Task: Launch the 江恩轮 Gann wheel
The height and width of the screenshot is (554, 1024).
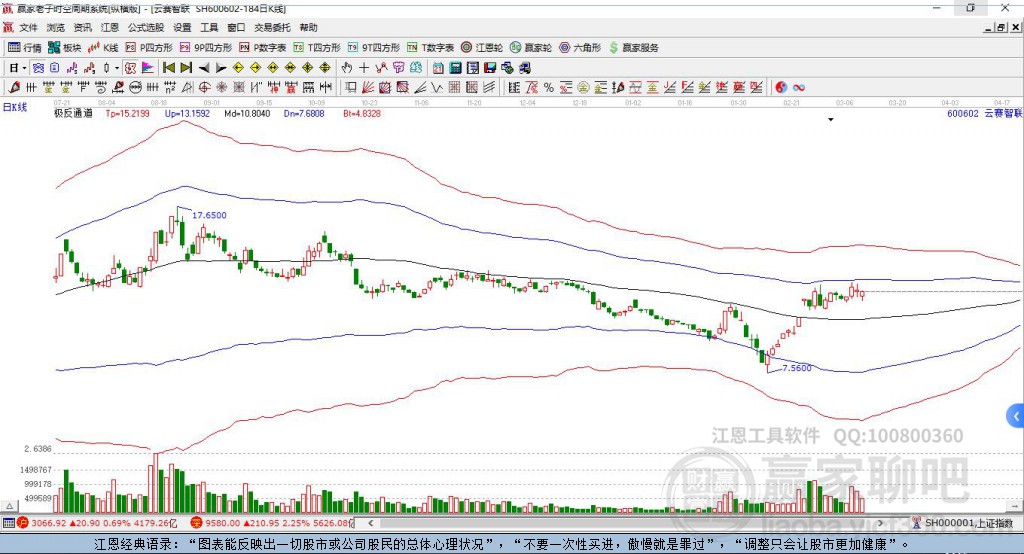Action: (x=482, y=48)
